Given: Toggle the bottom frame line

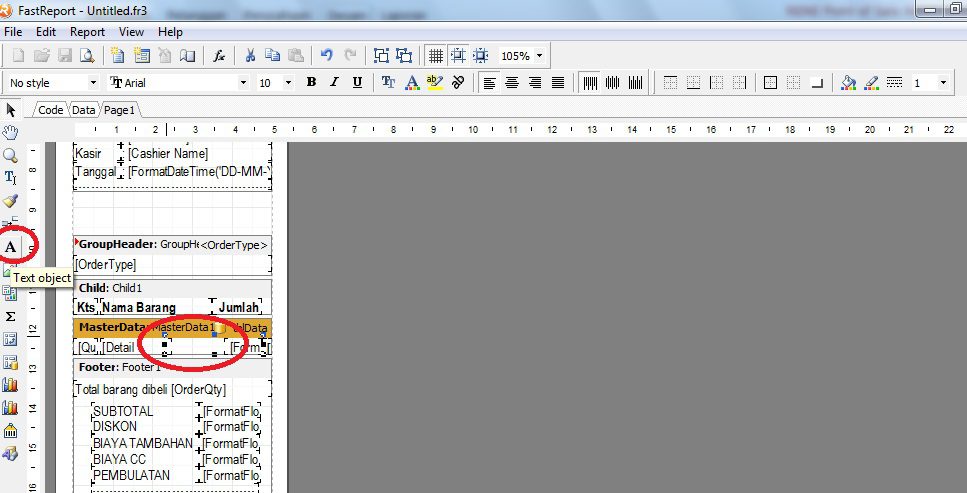Looking at the screenshot, I should tap(693, 83).
